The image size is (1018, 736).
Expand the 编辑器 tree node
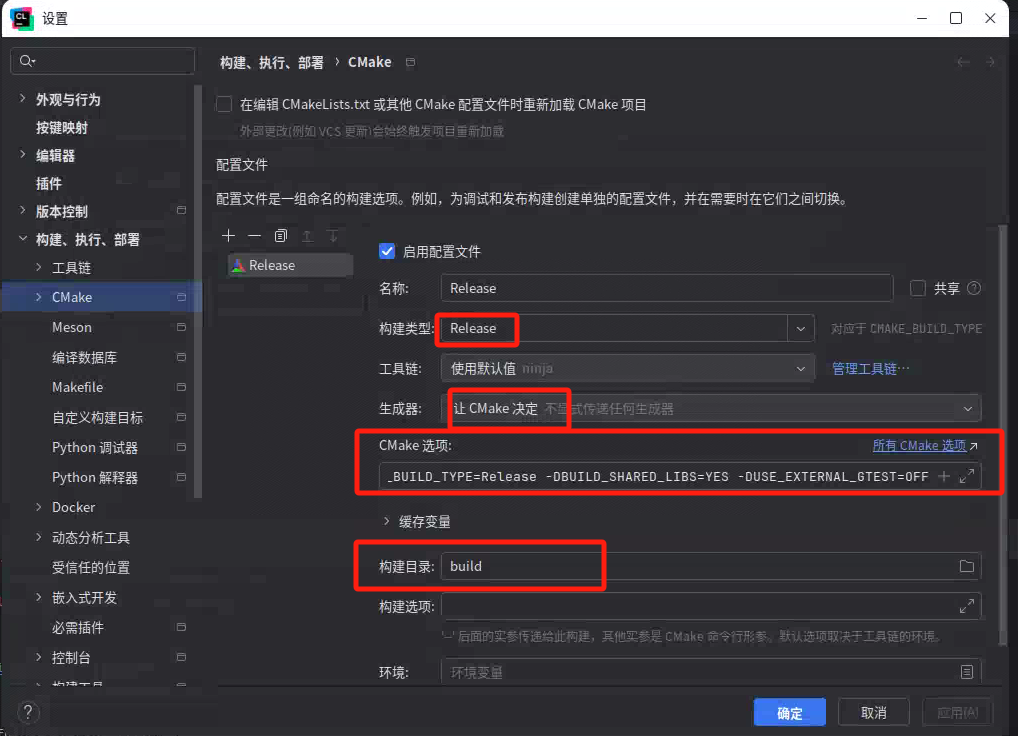coord(23,154)
